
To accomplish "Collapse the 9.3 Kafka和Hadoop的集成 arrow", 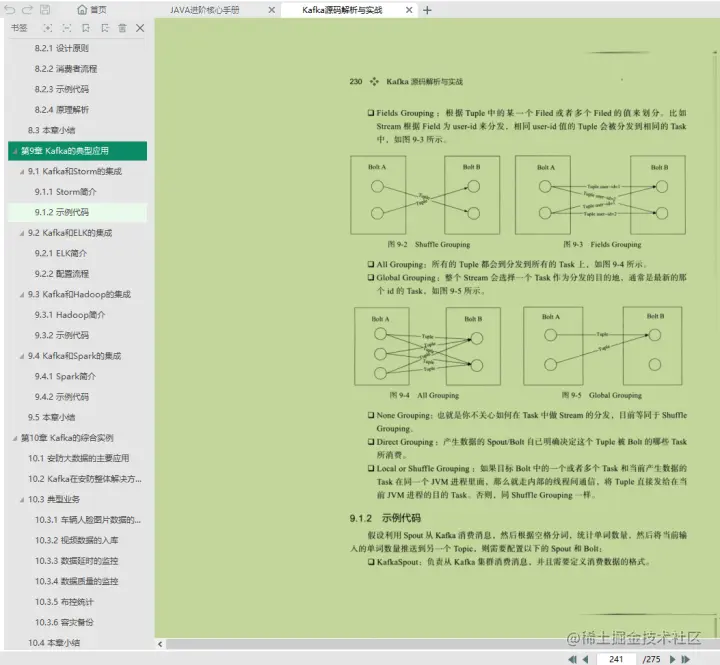I will pyautogui.click(x=22, y=295).
